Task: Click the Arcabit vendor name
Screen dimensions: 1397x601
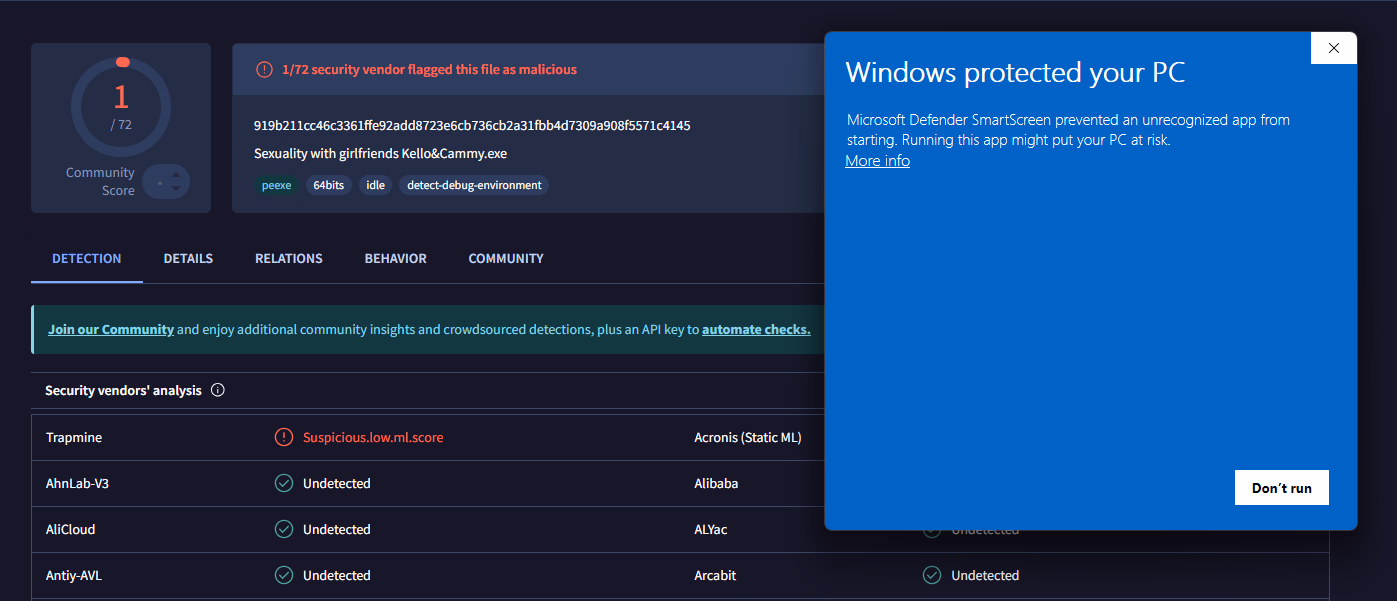Action: 716,575
